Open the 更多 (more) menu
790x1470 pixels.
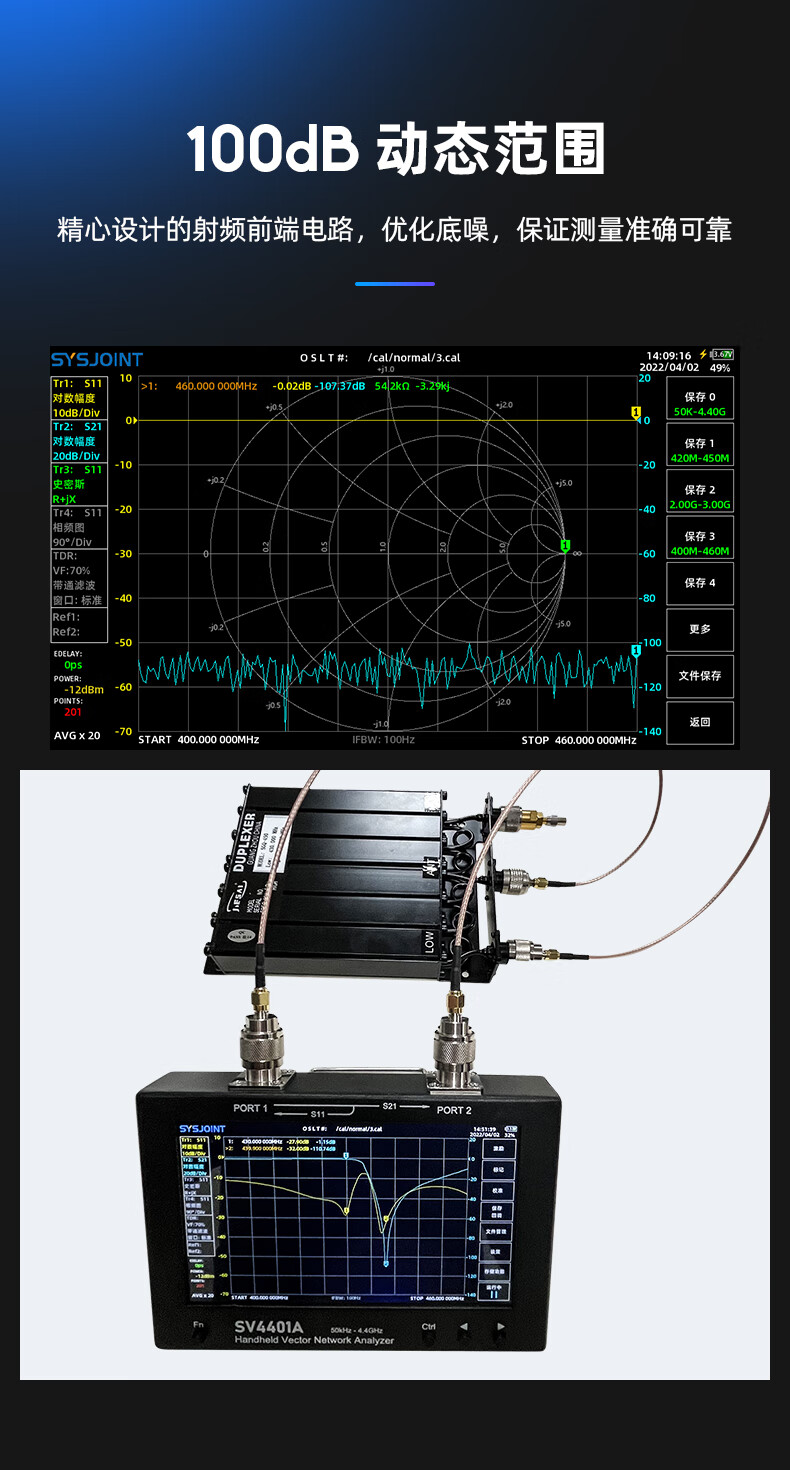[700, 629]
